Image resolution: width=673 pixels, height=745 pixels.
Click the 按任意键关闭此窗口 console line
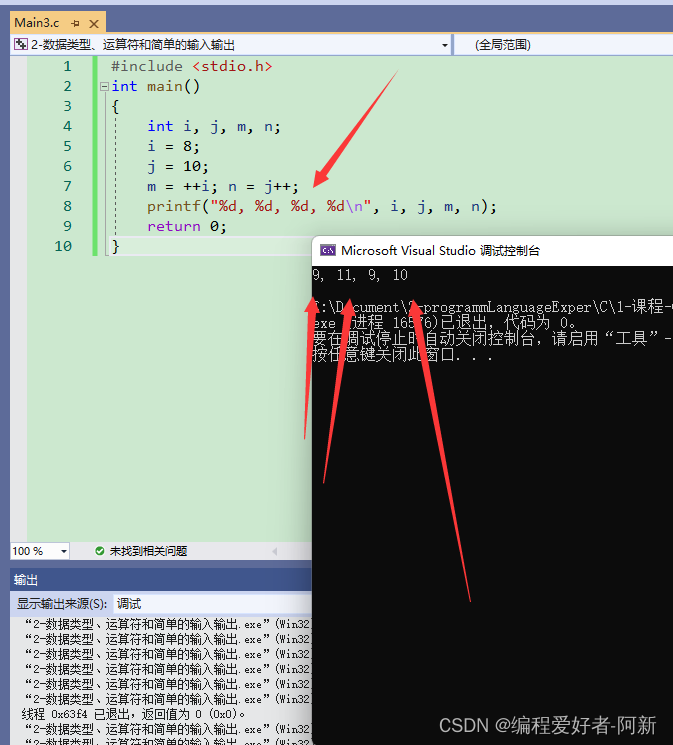(402, 355)
